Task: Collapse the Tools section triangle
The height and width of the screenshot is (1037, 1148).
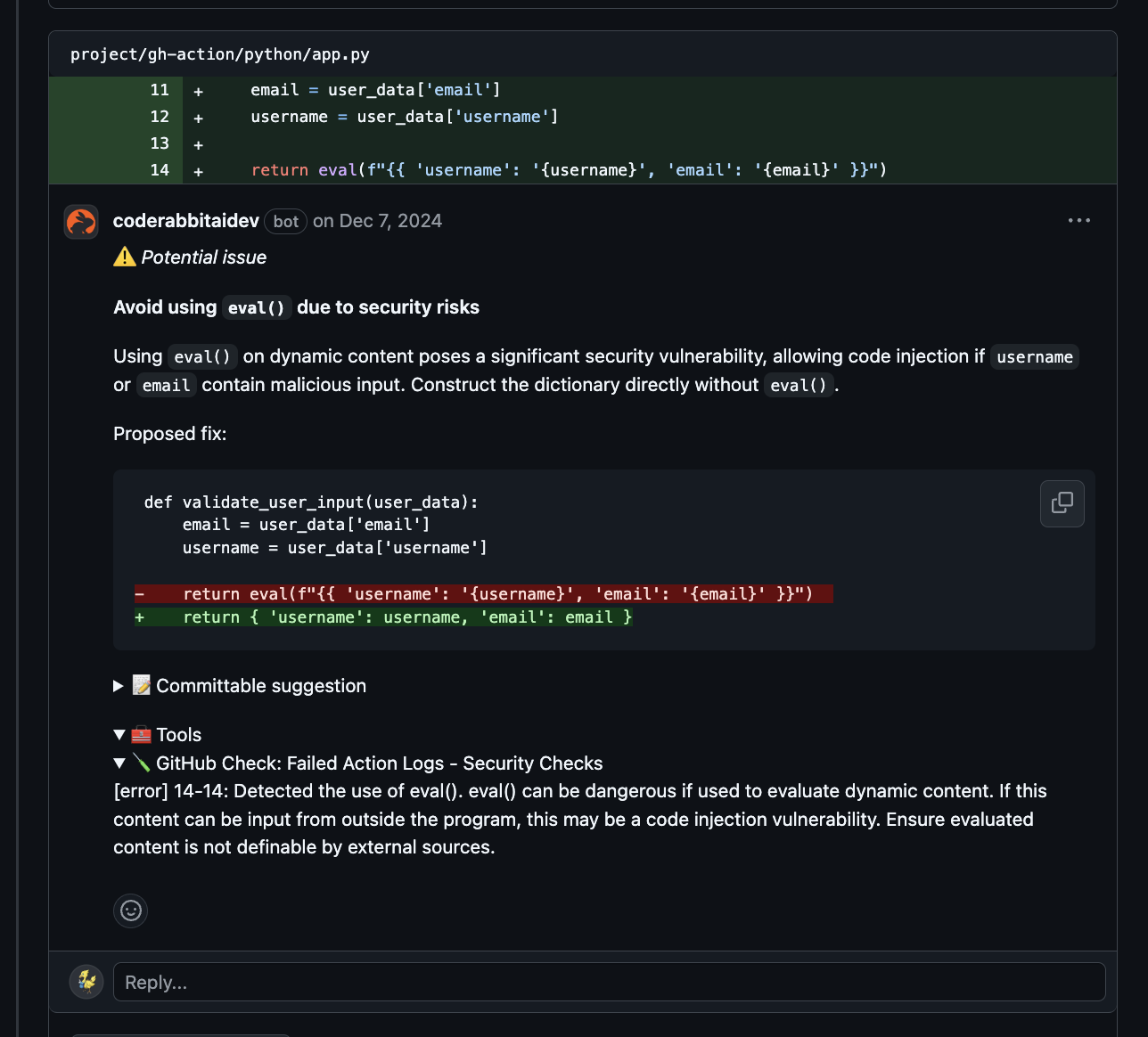Action: click(x=119, y=735)
